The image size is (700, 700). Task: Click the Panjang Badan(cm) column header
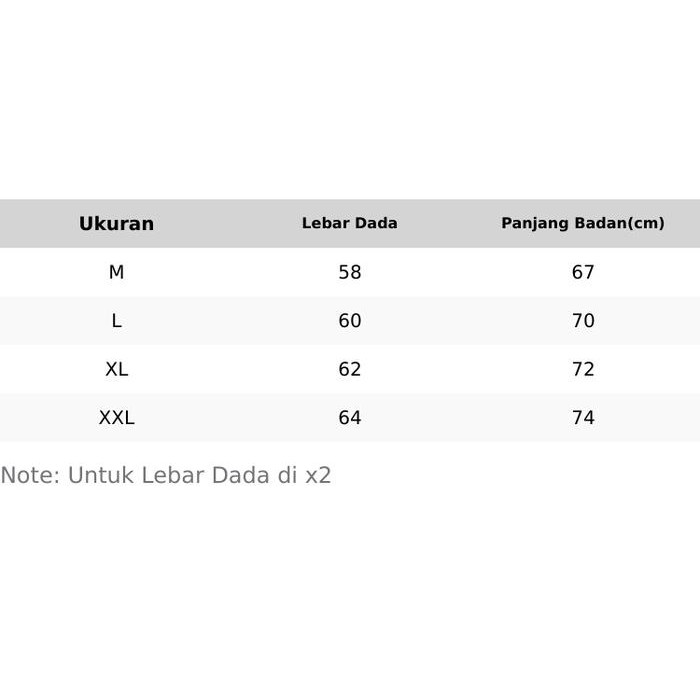(x=582, y=224)
